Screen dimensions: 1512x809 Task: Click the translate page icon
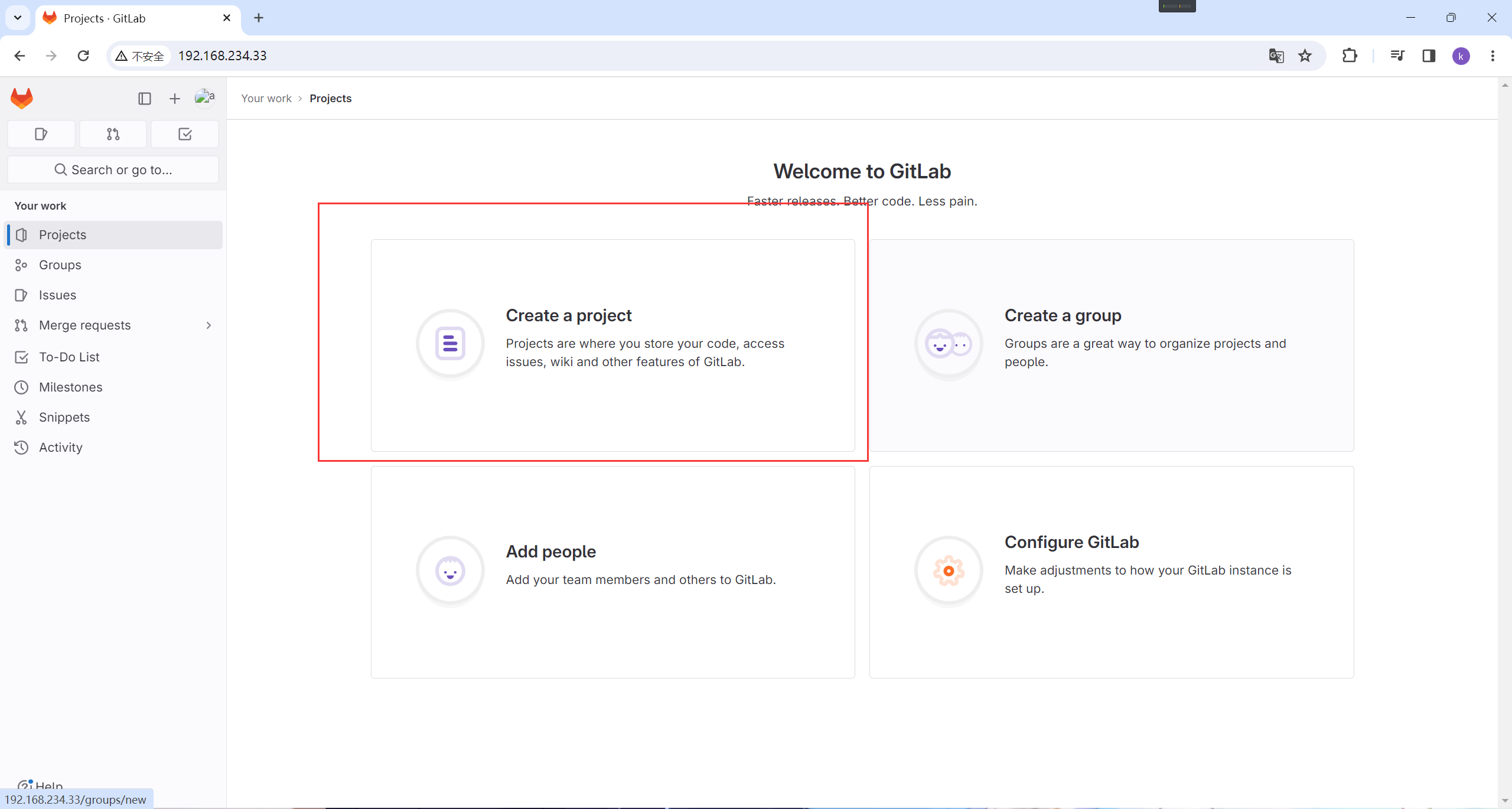1276,56
